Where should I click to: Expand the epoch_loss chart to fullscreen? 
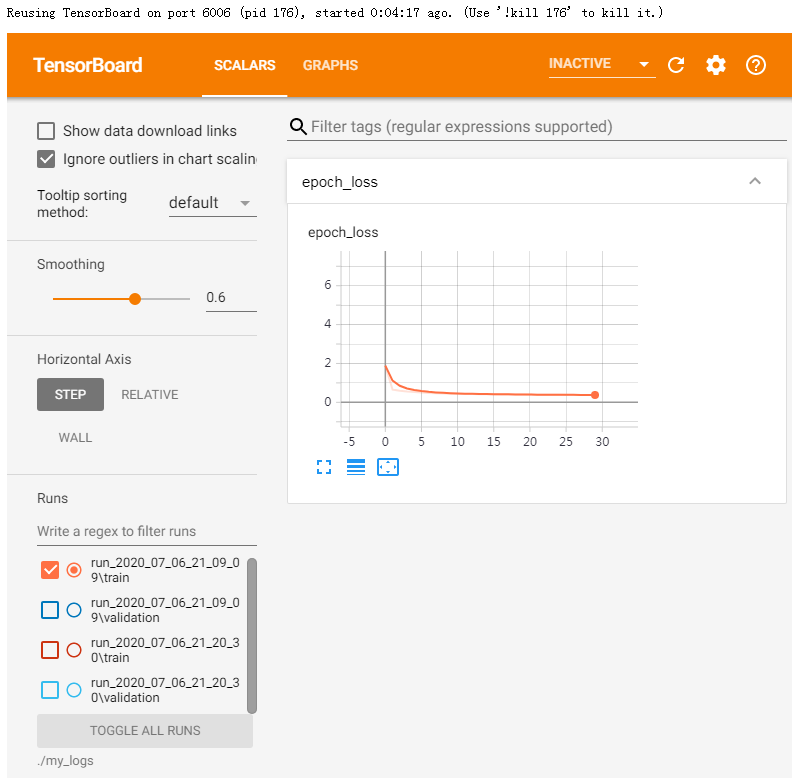[x=323, y=467]
